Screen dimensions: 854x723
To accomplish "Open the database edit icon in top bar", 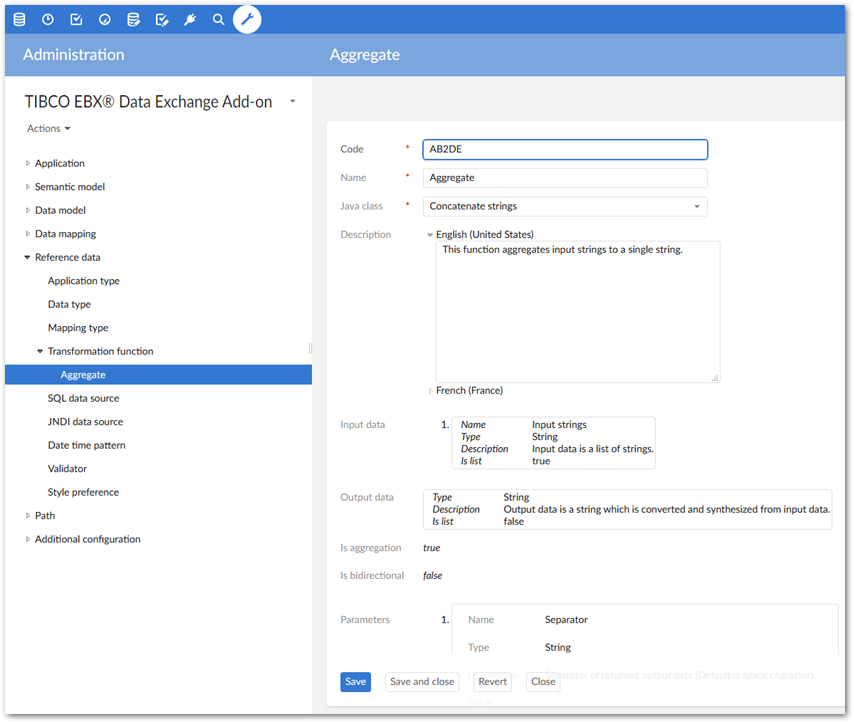I will (x=133, y=19).
